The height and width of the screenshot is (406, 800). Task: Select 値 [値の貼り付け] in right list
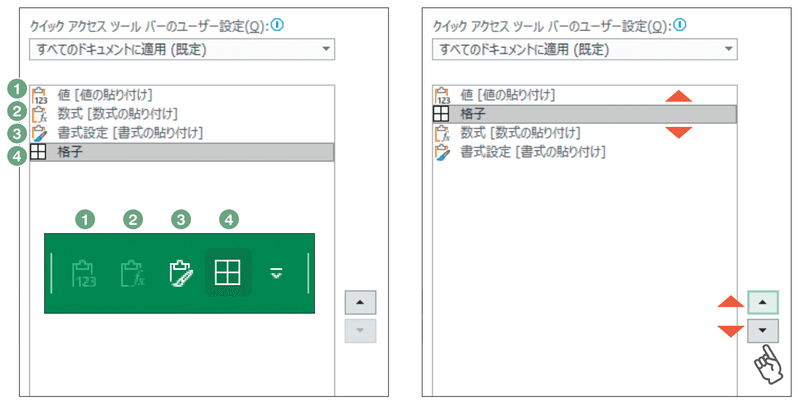(585, 95)
